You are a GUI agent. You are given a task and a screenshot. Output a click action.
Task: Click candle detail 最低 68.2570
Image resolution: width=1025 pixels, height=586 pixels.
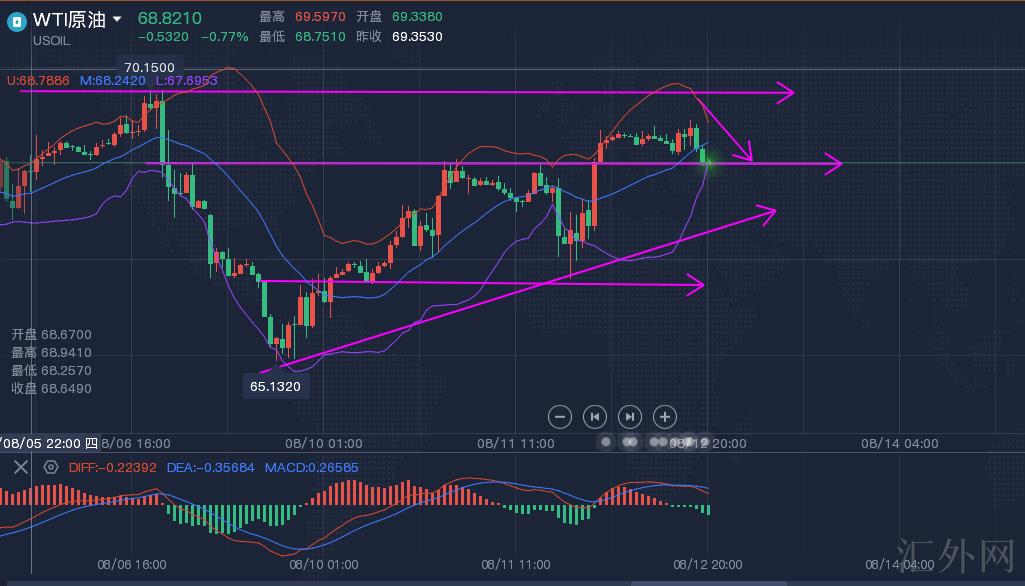[51, 370]
